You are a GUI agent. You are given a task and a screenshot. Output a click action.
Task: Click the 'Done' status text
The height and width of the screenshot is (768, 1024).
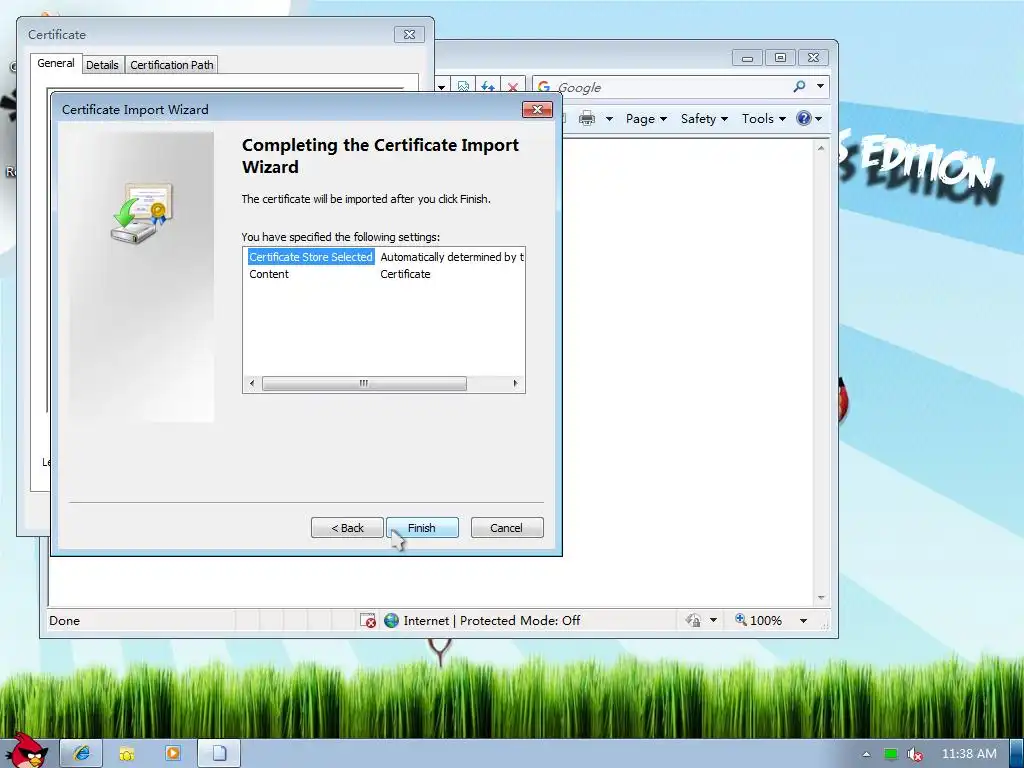pos(65,620)
